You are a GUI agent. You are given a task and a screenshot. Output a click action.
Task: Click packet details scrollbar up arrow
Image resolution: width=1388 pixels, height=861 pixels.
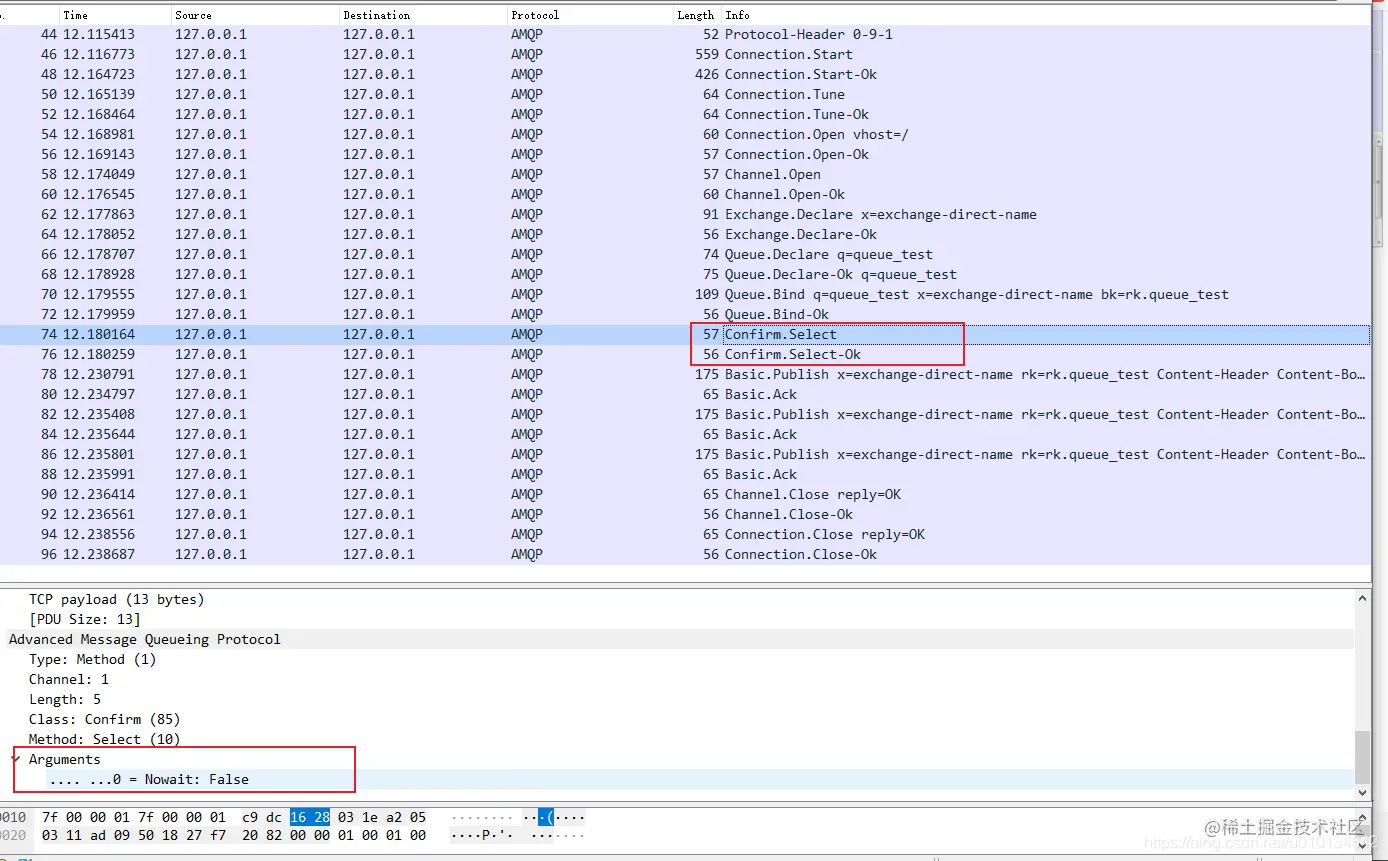[1362, 598]
